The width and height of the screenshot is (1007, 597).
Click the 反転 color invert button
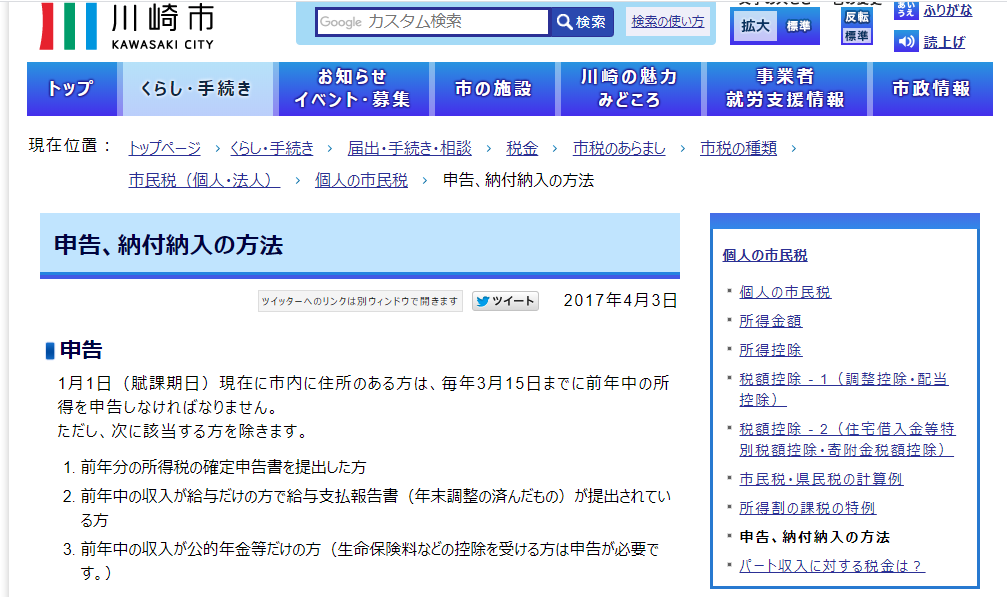click(x=857, y=17)
